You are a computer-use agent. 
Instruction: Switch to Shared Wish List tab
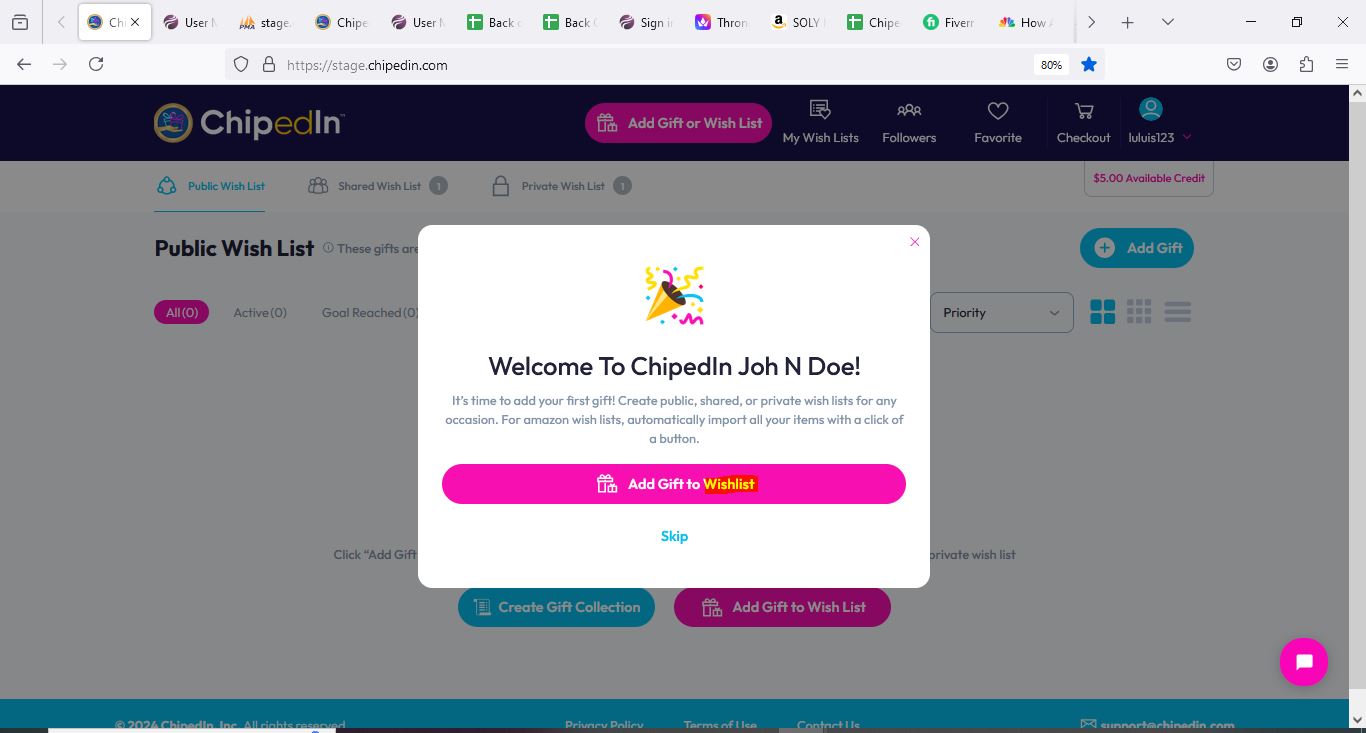(378, 186)
